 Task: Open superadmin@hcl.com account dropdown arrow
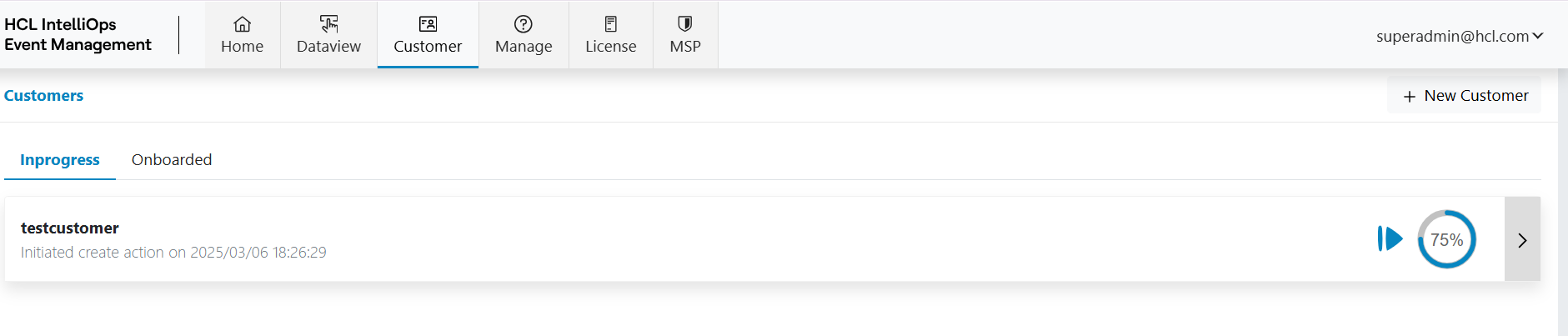coord(1538,36)
